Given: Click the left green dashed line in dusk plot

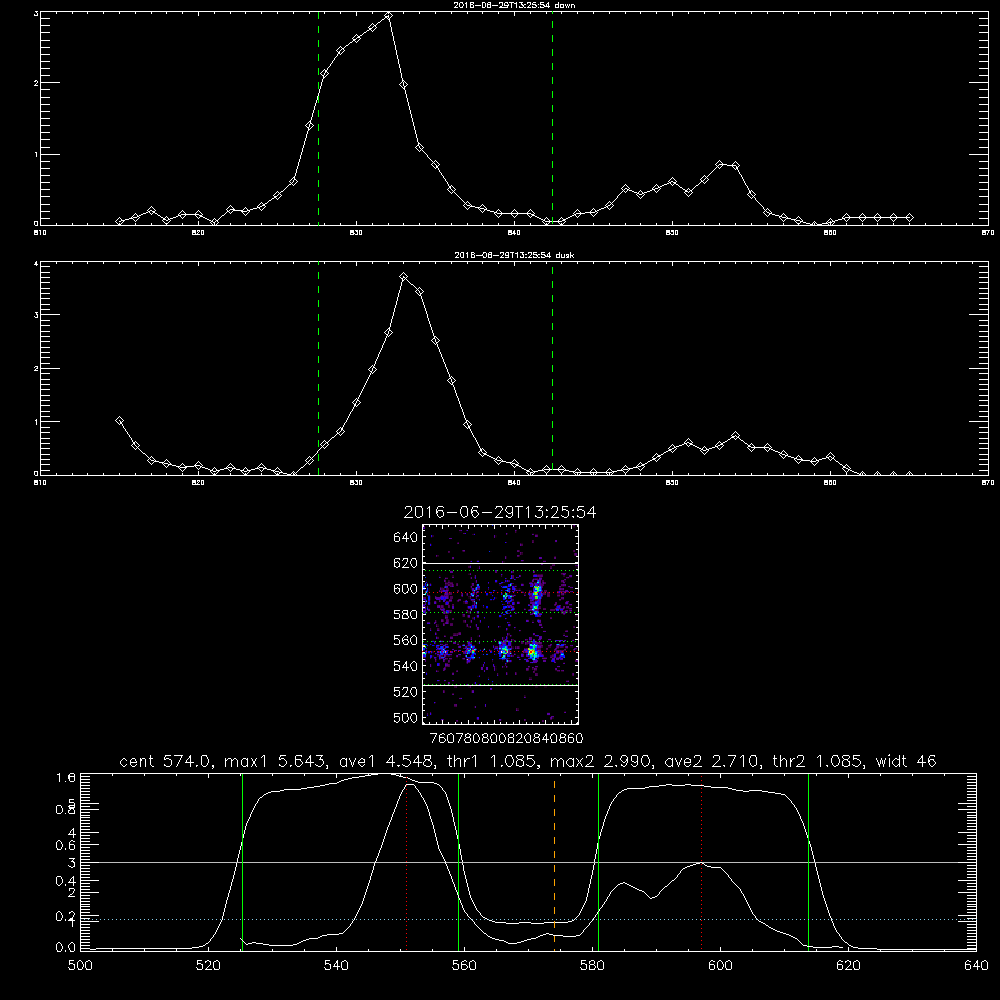Looking at the screenshot, I should point(318,369).
